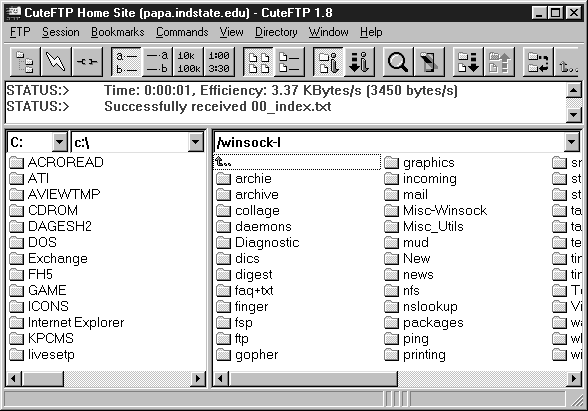Viewport: 588px width, 411px height.
Task: Select the Misc-Winsock remote folder
Action: pyautogui.click(x=436, y=210)
